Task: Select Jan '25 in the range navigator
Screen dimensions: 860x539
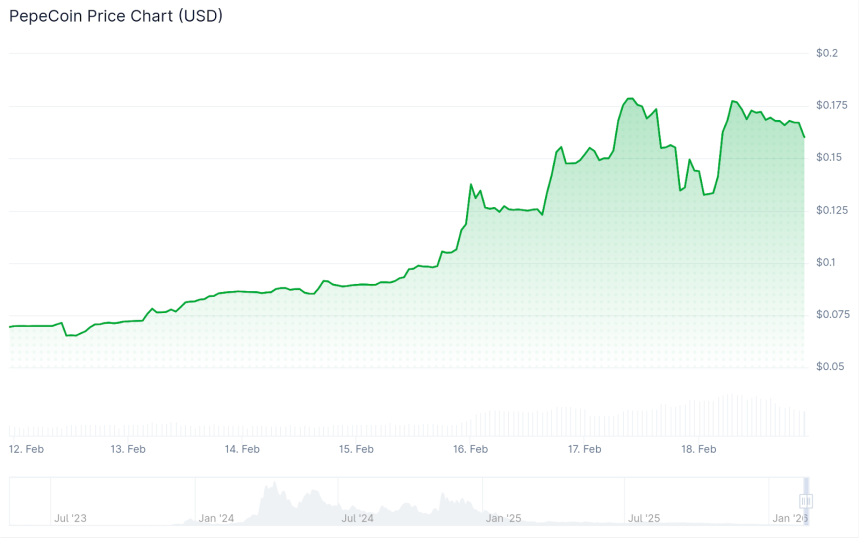Action: point(504,518)
